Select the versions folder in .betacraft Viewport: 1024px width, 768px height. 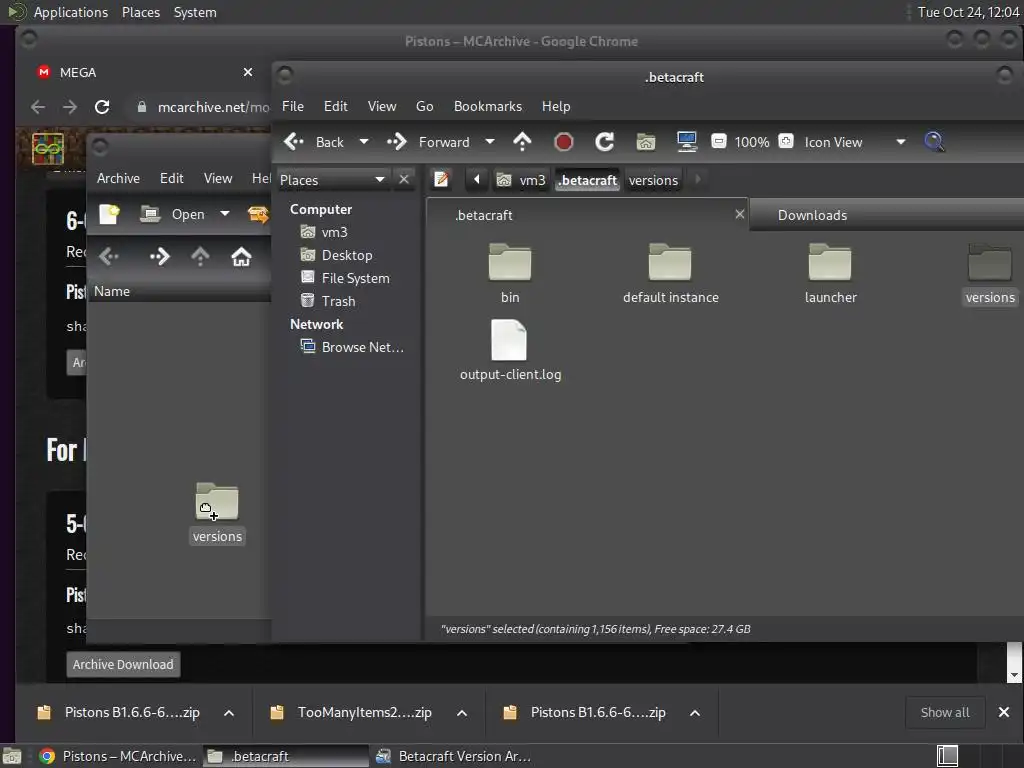coord(990,273)
